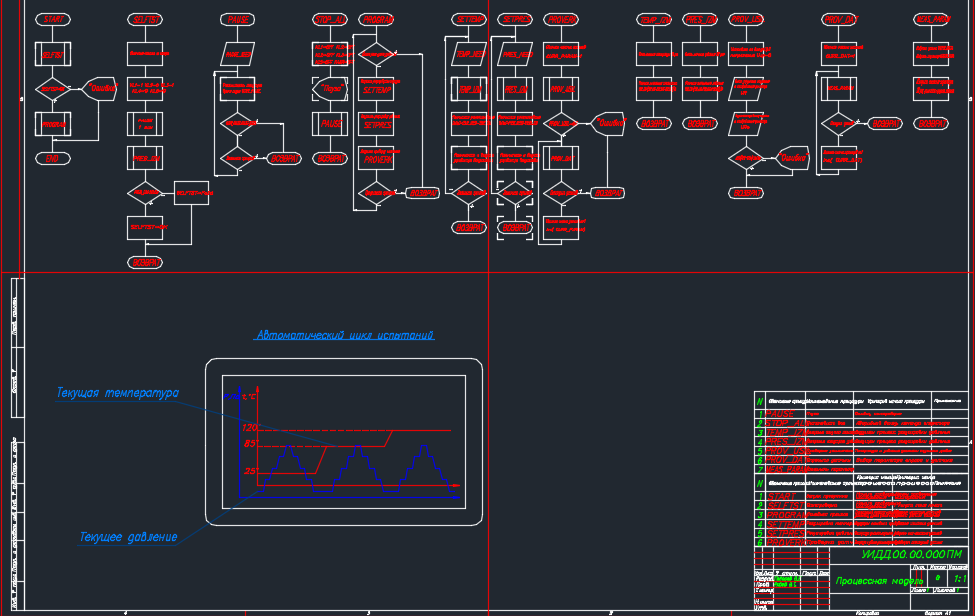Click the 1:1 scale cell in title block

coord(960,578)
